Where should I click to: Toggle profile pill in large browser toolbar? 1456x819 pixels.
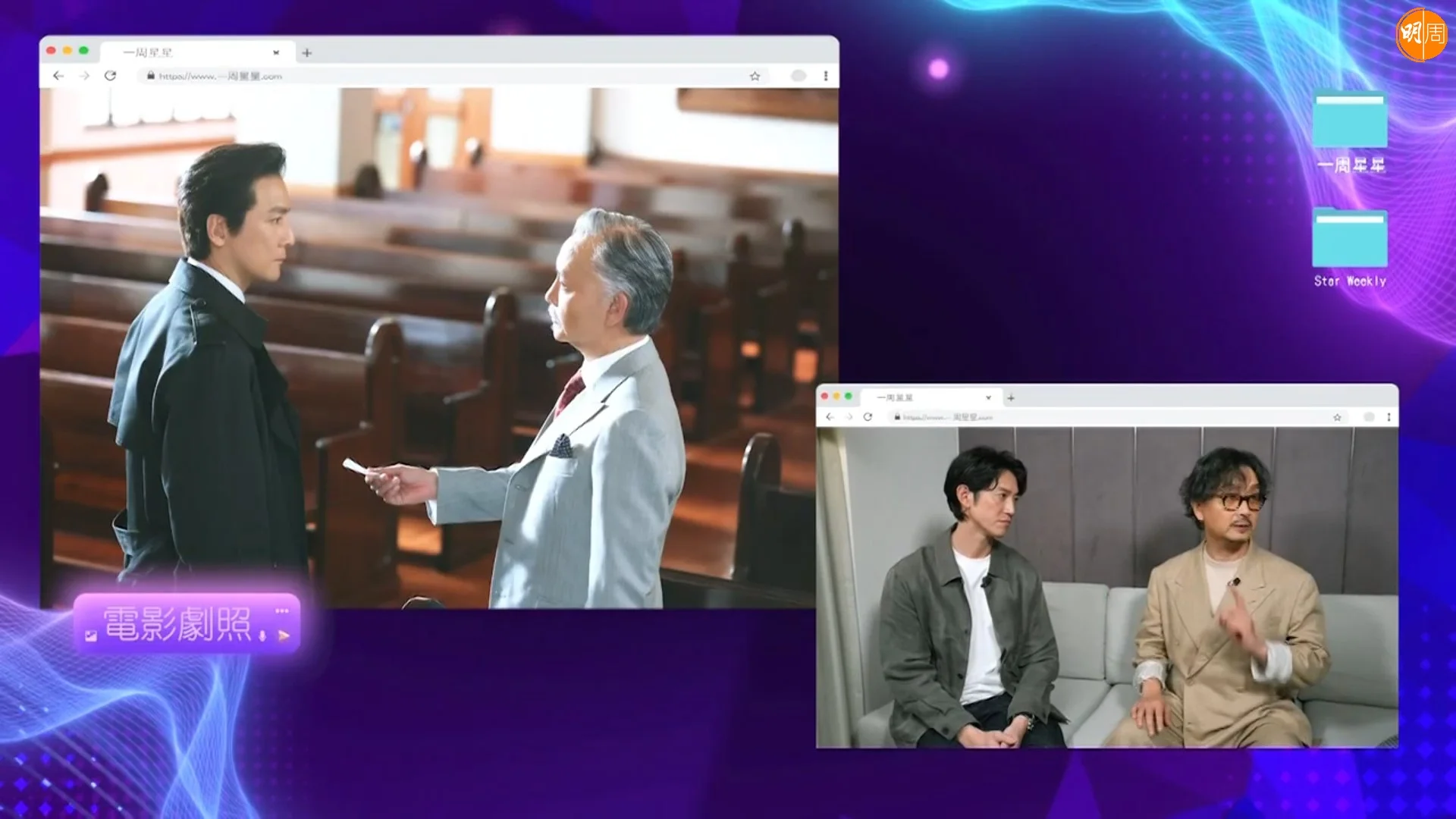pyautogui.click(x=799, y=76)
